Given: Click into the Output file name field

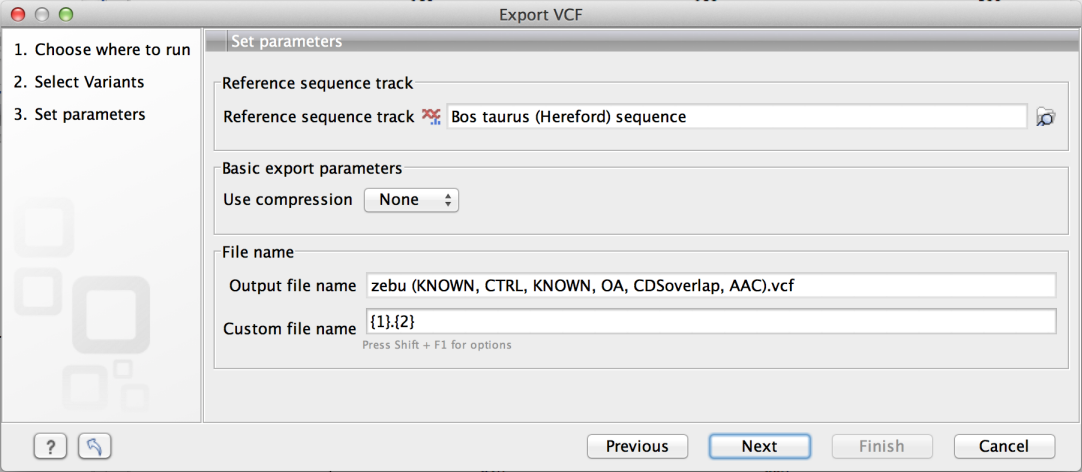Looking at the screenshot, I should (x=710, y=286).
